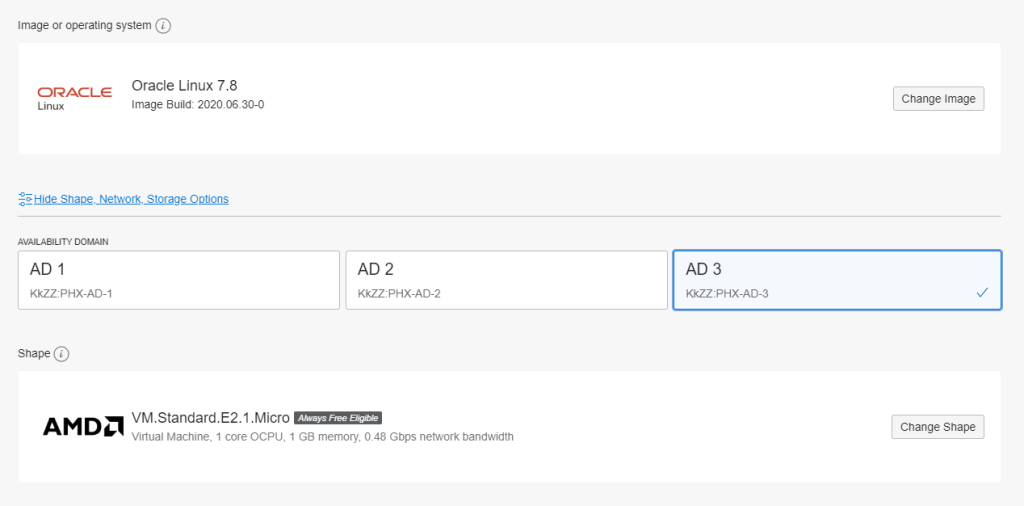Click VM.Standard.E2.1.Micro shape name
1024x506 pixels.
pyautogui.click(x=211, y=418)
